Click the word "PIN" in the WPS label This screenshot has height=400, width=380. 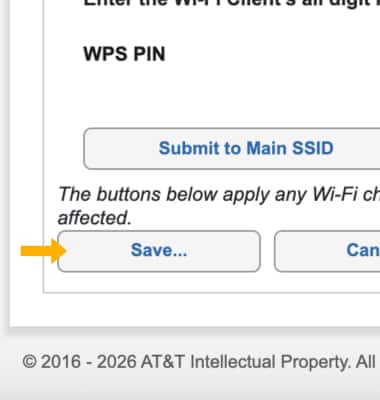pos(149,54)
